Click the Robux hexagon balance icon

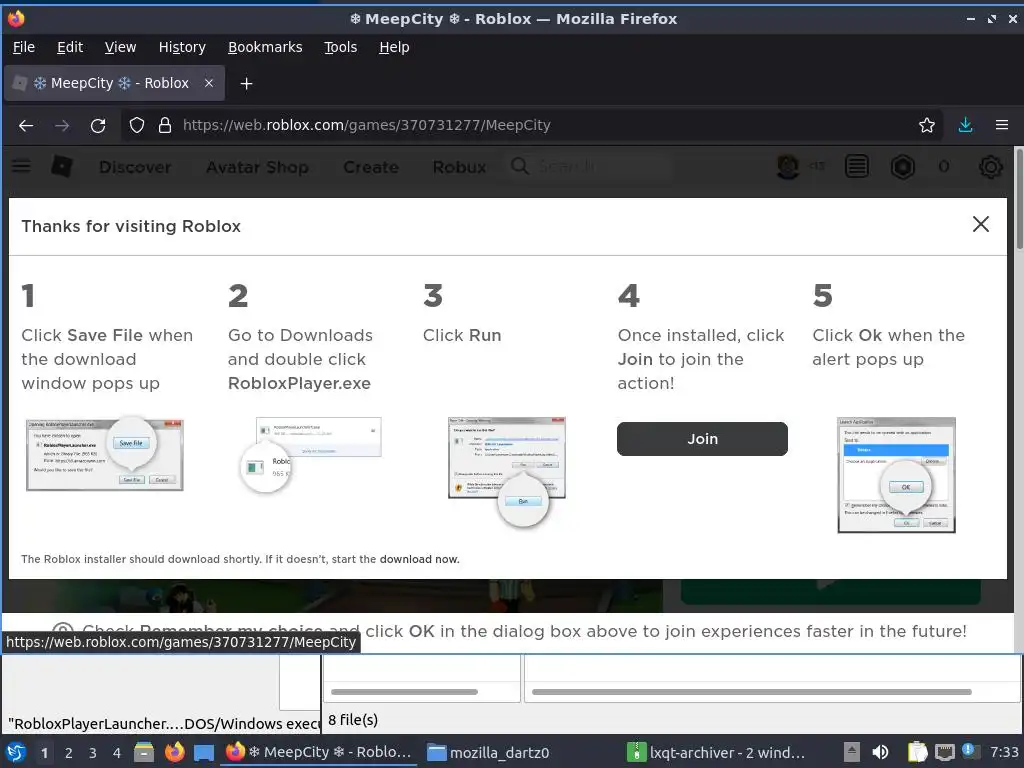(x=903, y=167)
